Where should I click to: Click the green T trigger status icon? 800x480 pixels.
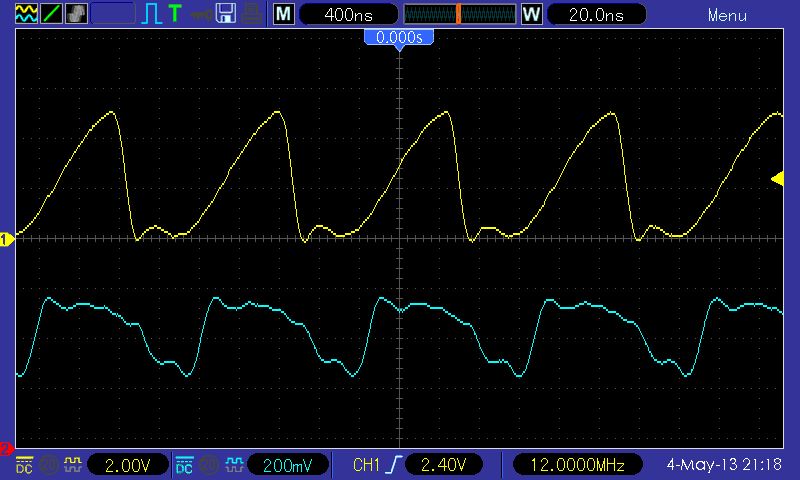pos(175,13)
